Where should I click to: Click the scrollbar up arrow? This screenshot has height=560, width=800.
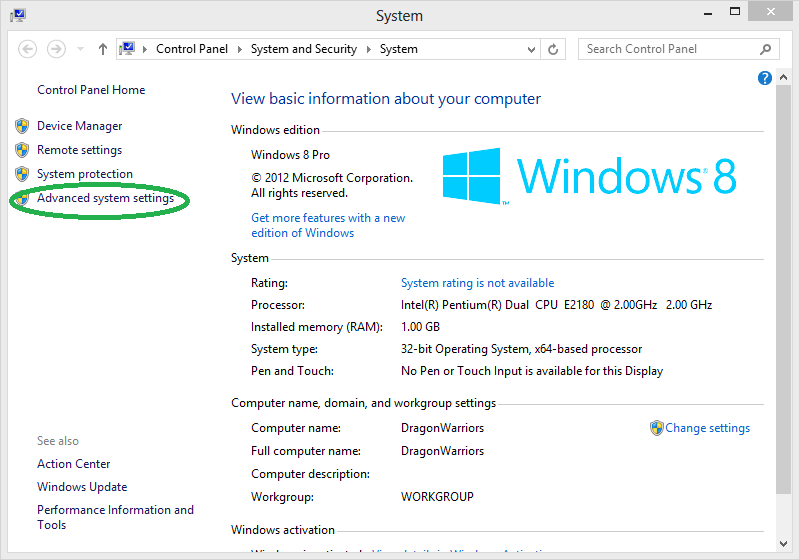pyautogui.click(x=784, y=78)
